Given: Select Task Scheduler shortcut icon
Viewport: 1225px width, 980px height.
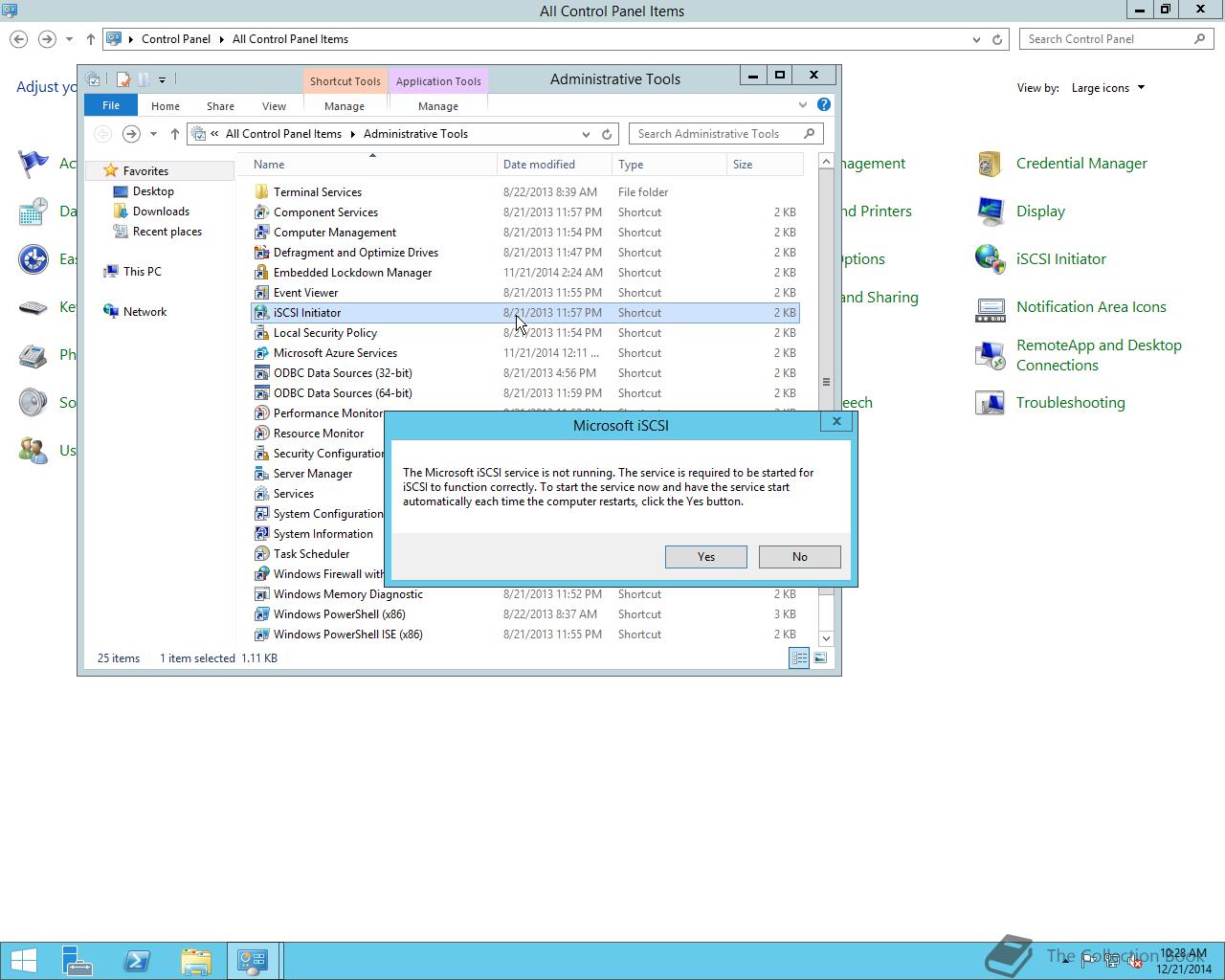Looking at the screenshot, I should (261, 554).
